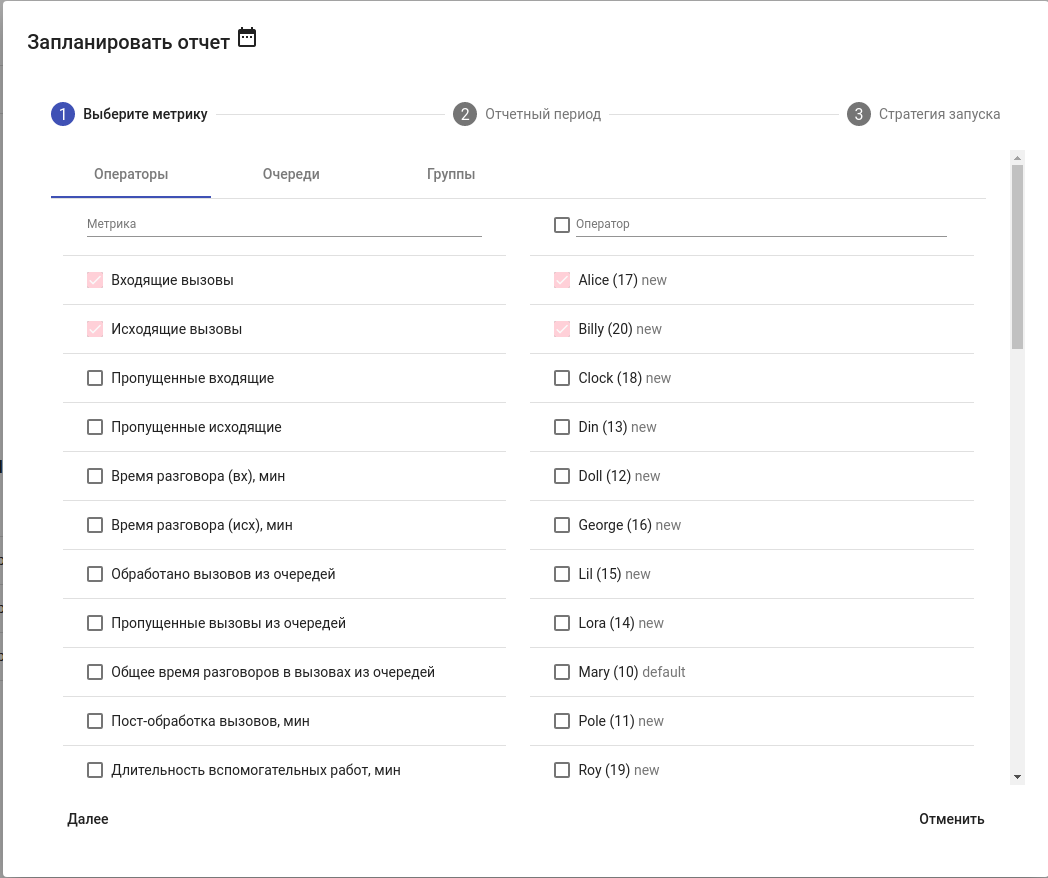The image size is (1048, 878).
Task: Click 'Отменить' to cancel the report
Action: [x=951, y=819]
